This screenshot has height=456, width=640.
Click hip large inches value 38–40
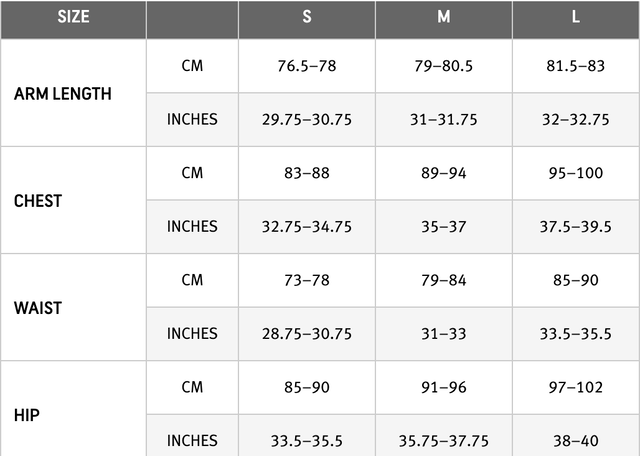(576, 441)
